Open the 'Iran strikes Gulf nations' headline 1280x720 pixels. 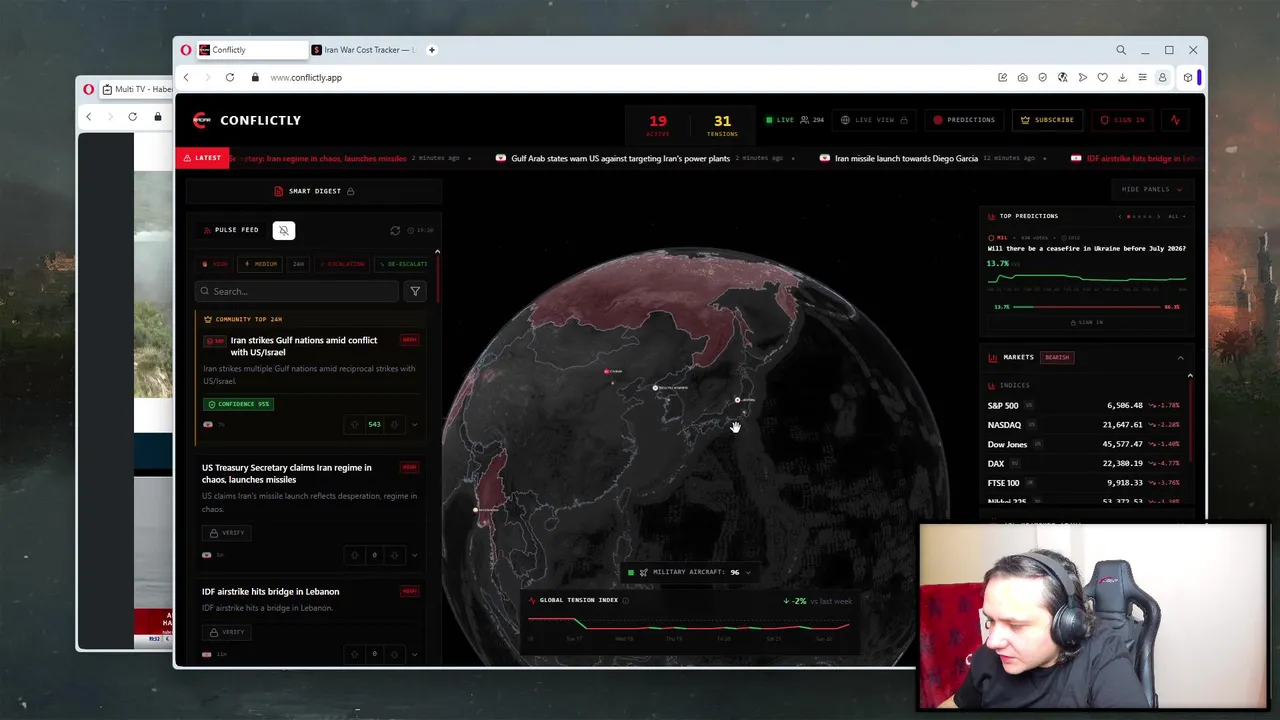(304, 346)
